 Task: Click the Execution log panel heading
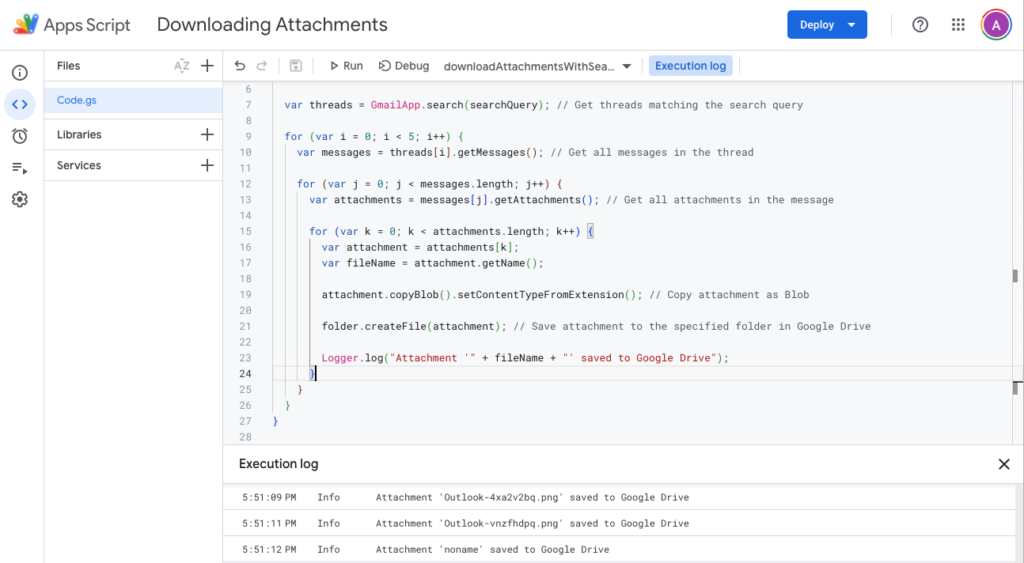click(278, 464)
